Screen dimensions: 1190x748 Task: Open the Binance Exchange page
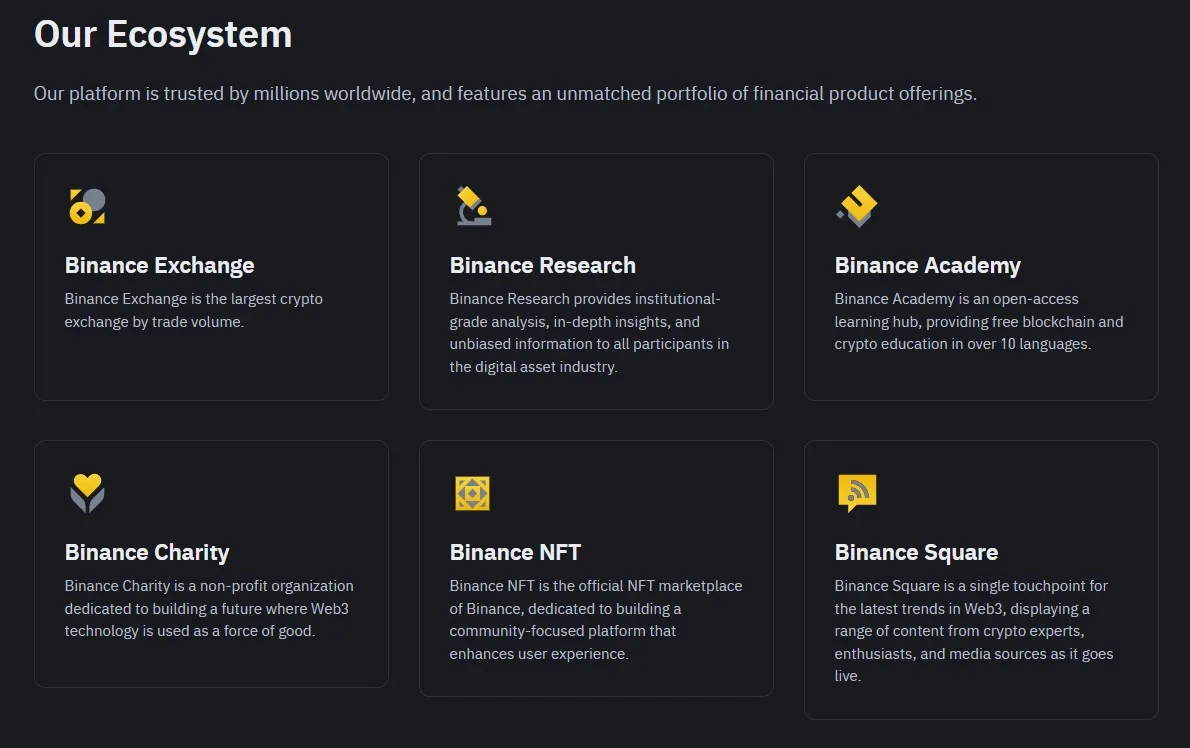[159, 265]
